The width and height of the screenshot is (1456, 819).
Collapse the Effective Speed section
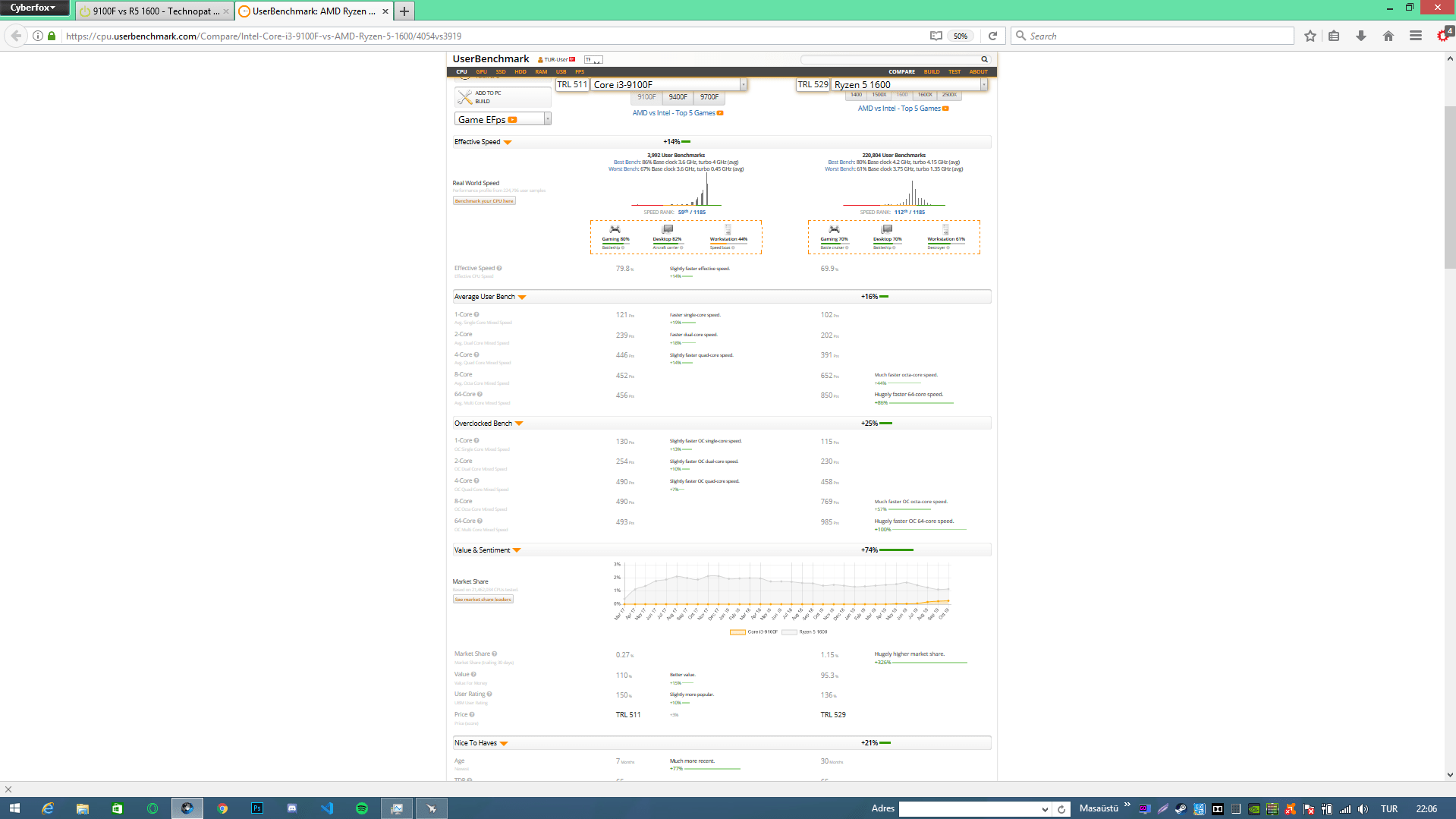click(508, 143)
